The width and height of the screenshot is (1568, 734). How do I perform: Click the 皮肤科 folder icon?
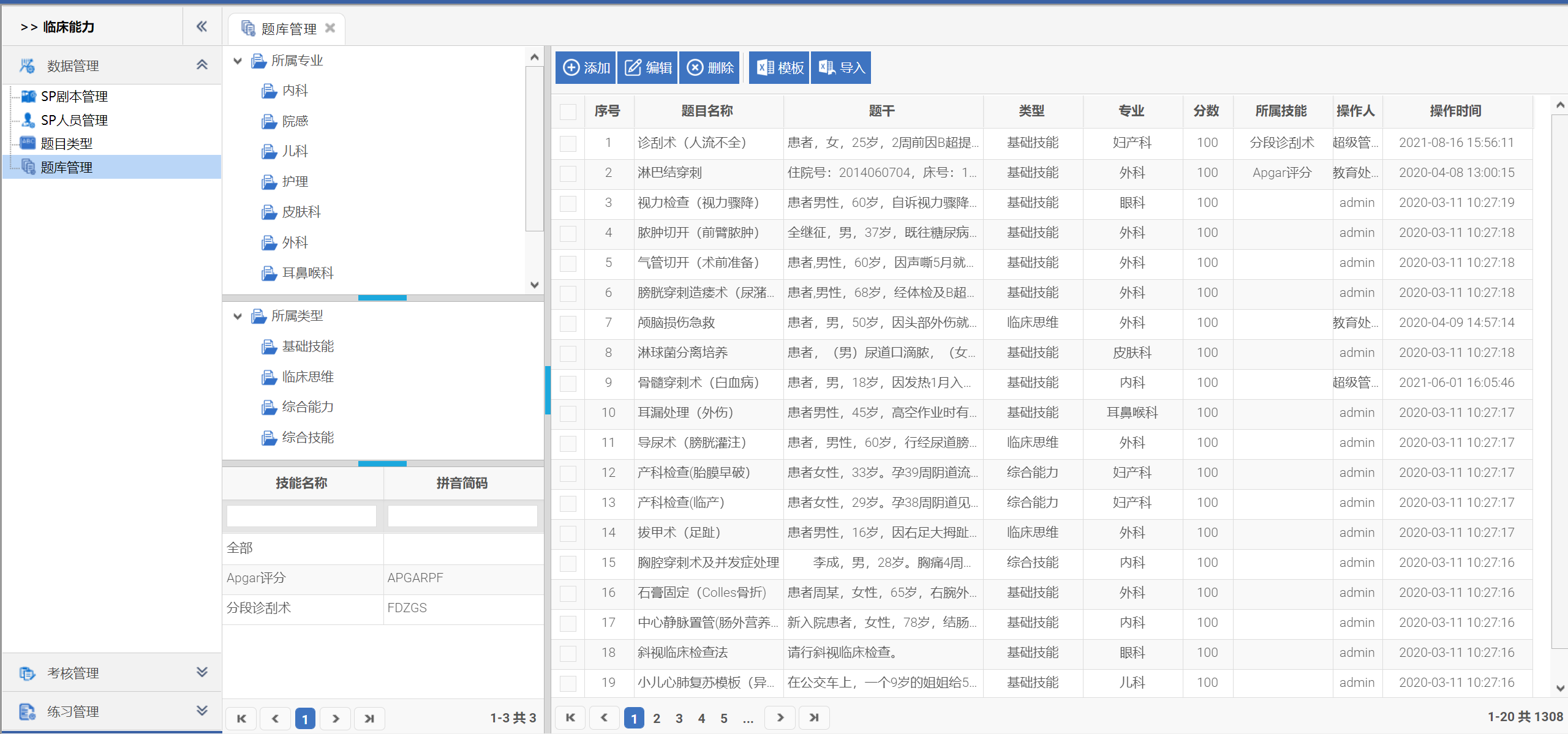[269, 212]
